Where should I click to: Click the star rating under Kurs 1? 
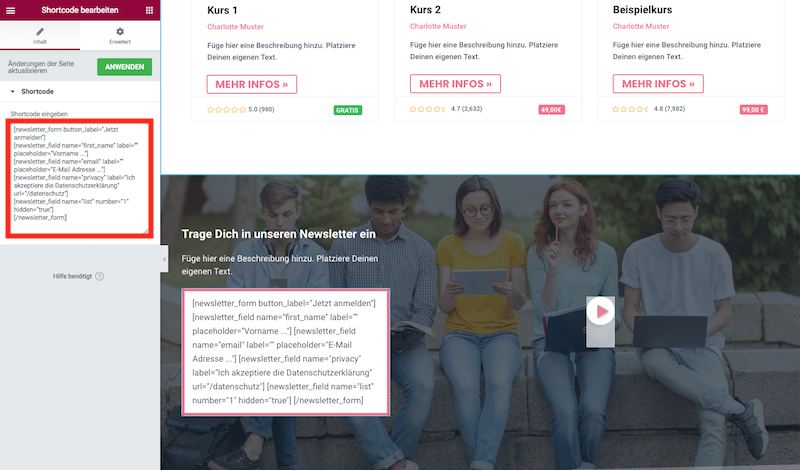pos(226,110)
